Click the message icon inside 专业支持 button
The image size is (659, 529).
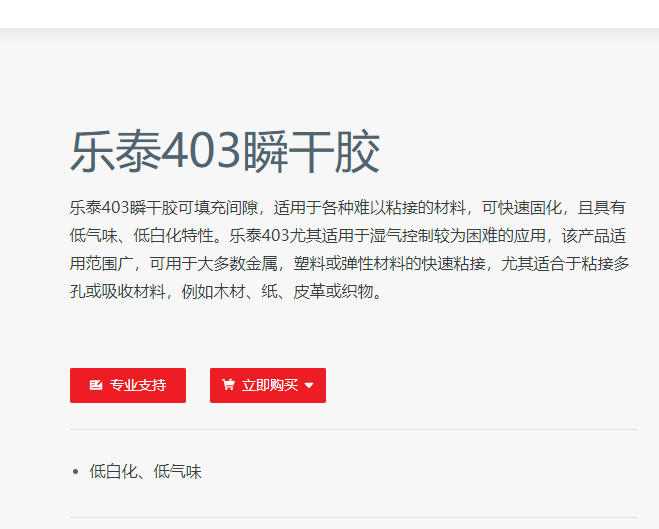click(x=96, y=385)
